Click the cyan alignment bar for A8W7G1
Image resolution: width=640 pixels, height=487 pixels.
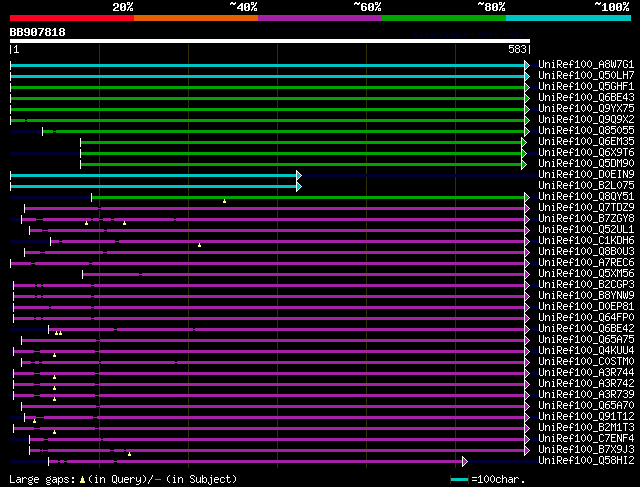coord(268,65)
